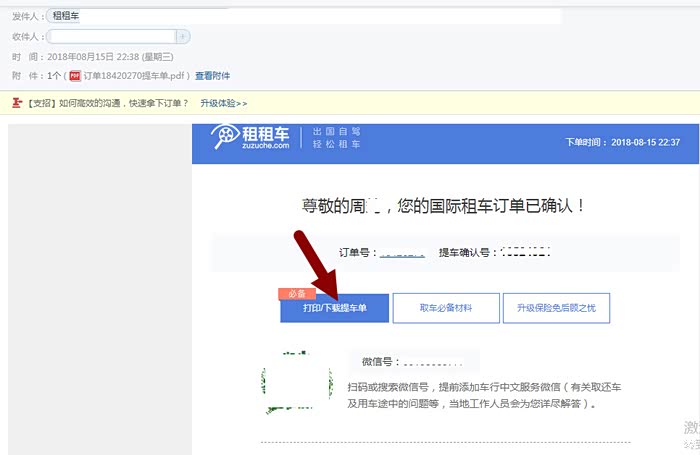Click the 打印/下载提车单 button

coord(334,308)
